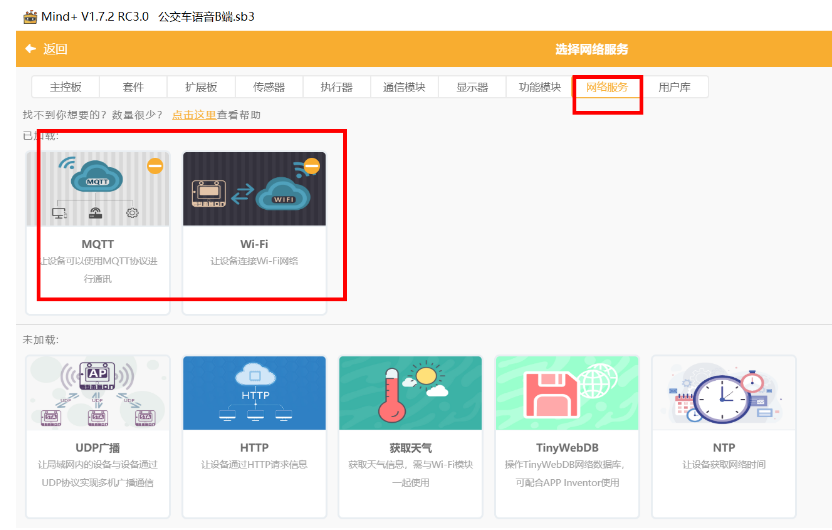Open the 显示器 tab
Screen dimensions: 832x530
472,87
